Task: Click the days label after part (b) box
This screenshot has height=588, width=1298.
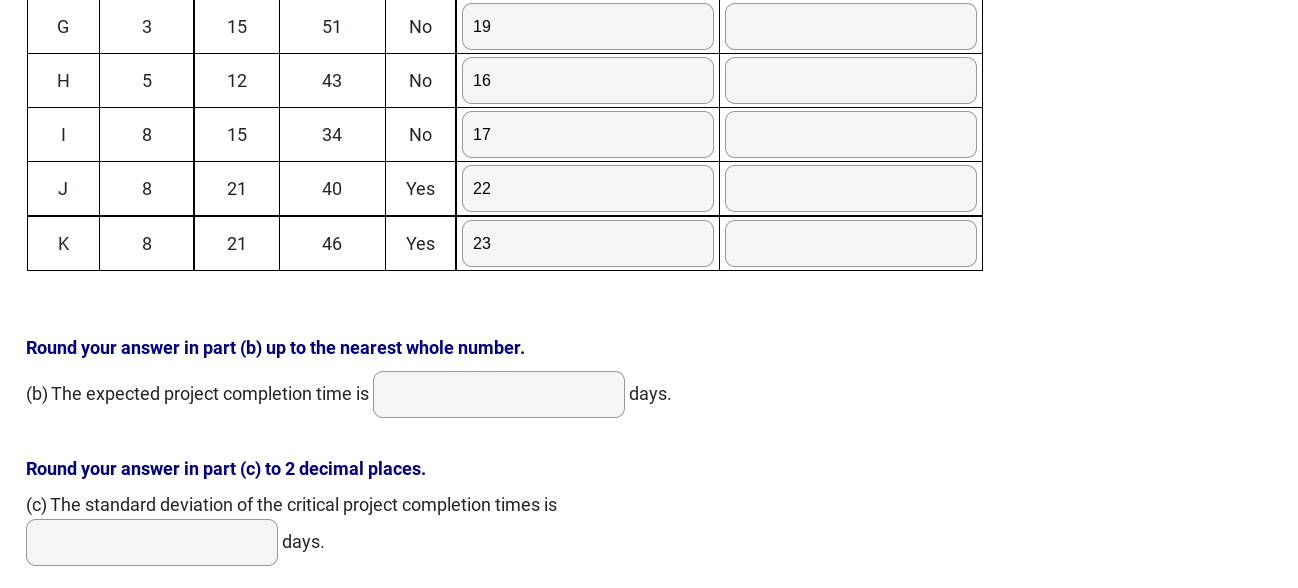Action: click(x=649, y=394)
